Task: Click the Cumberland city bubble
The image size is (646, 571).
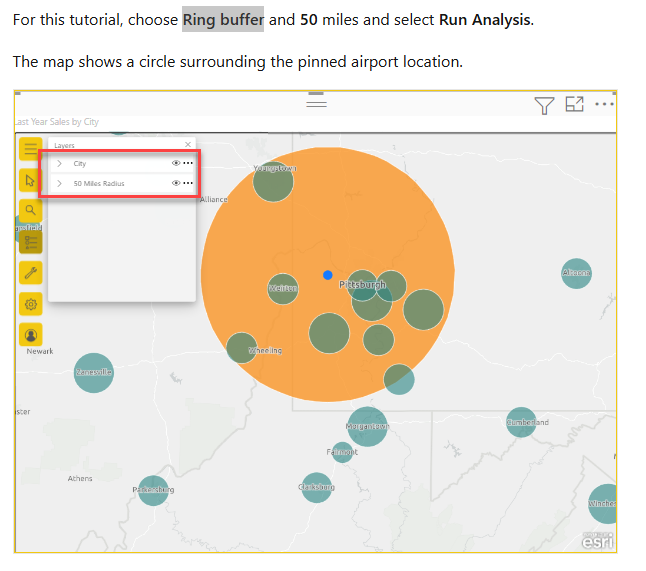Action: 521,422
